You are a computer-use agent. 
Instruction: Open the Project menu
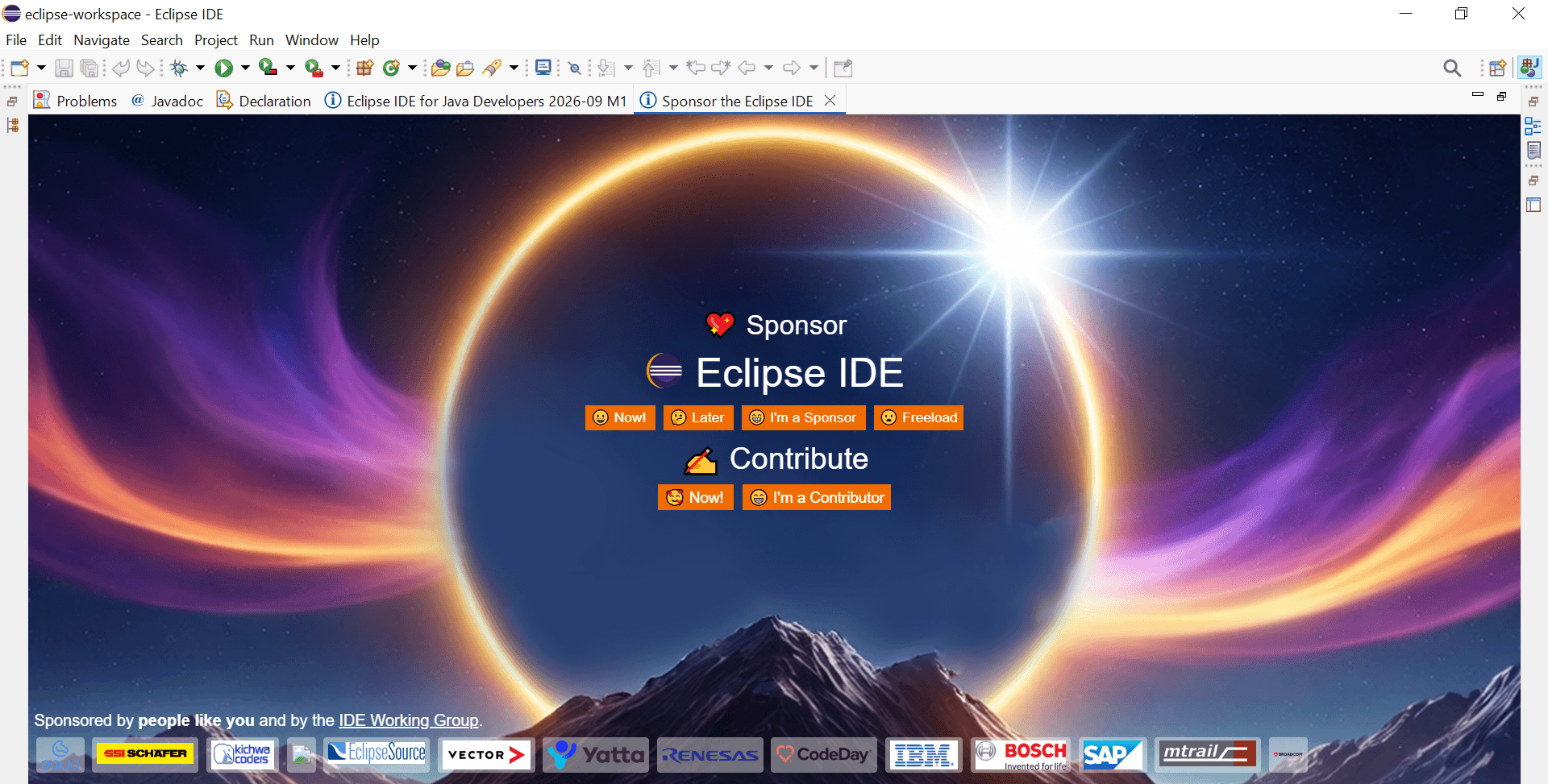(216, 40)
